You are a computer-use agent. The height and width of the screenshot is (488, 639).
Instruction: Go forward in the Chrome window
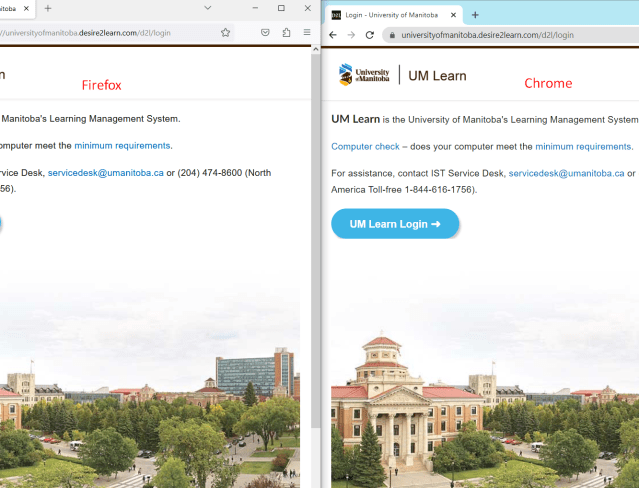pyautogui.click(x=351, y=35)
